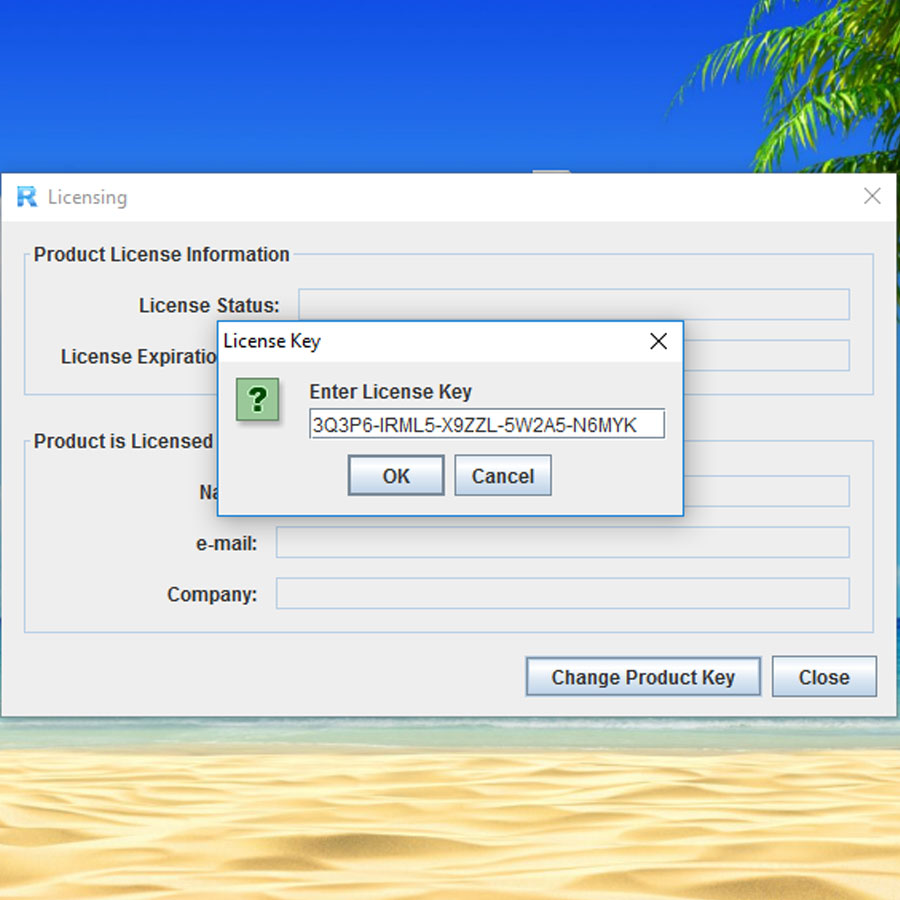Close the License Key dialog
Screen dimensions: 900x900
(658, 341)
